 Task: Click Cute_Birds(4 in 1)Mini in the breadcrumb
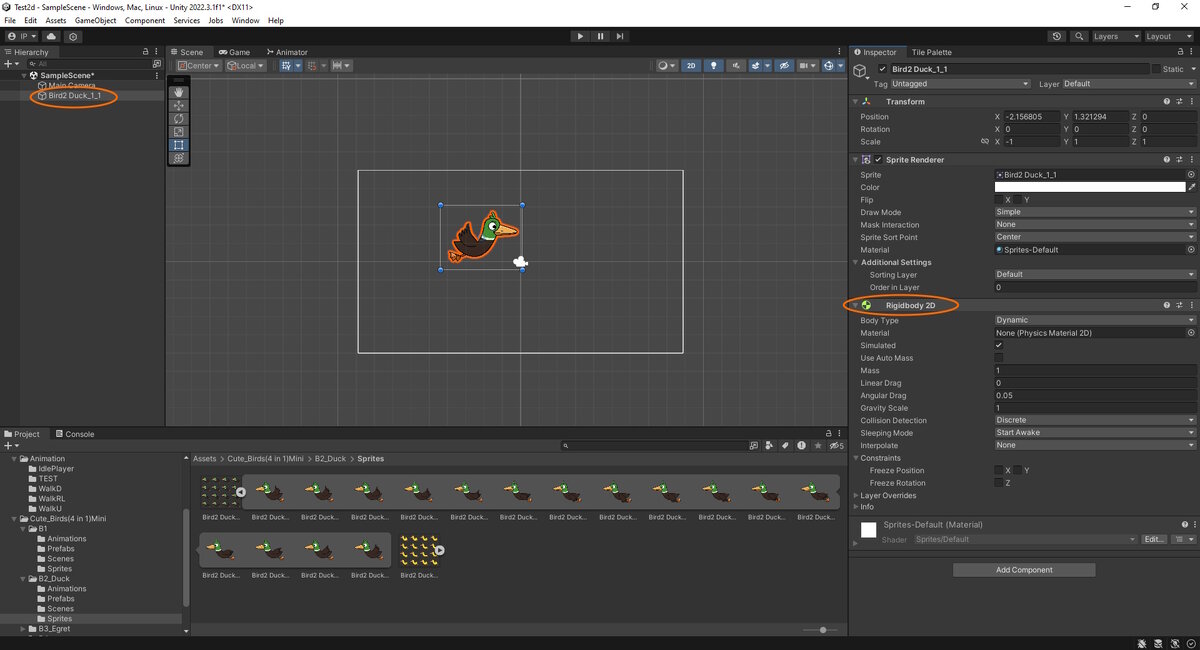[x=266, y=458]
